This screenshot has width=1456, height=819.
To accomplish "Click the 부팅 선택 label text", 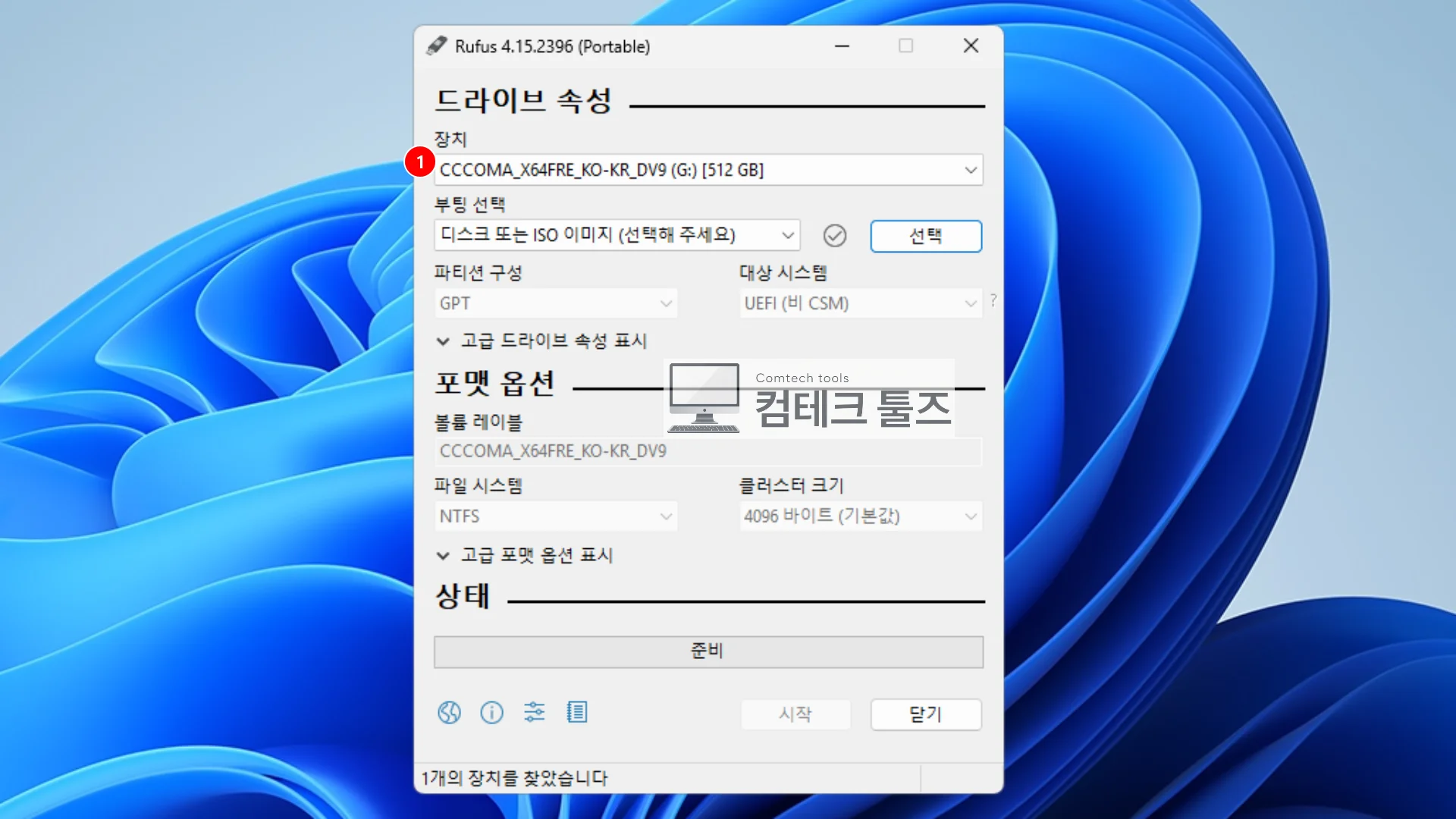I will 469,205.
